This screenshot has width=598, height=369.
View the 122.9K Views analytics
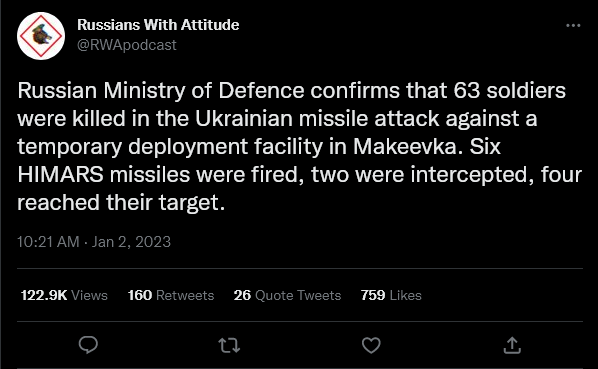click(64, 295)
